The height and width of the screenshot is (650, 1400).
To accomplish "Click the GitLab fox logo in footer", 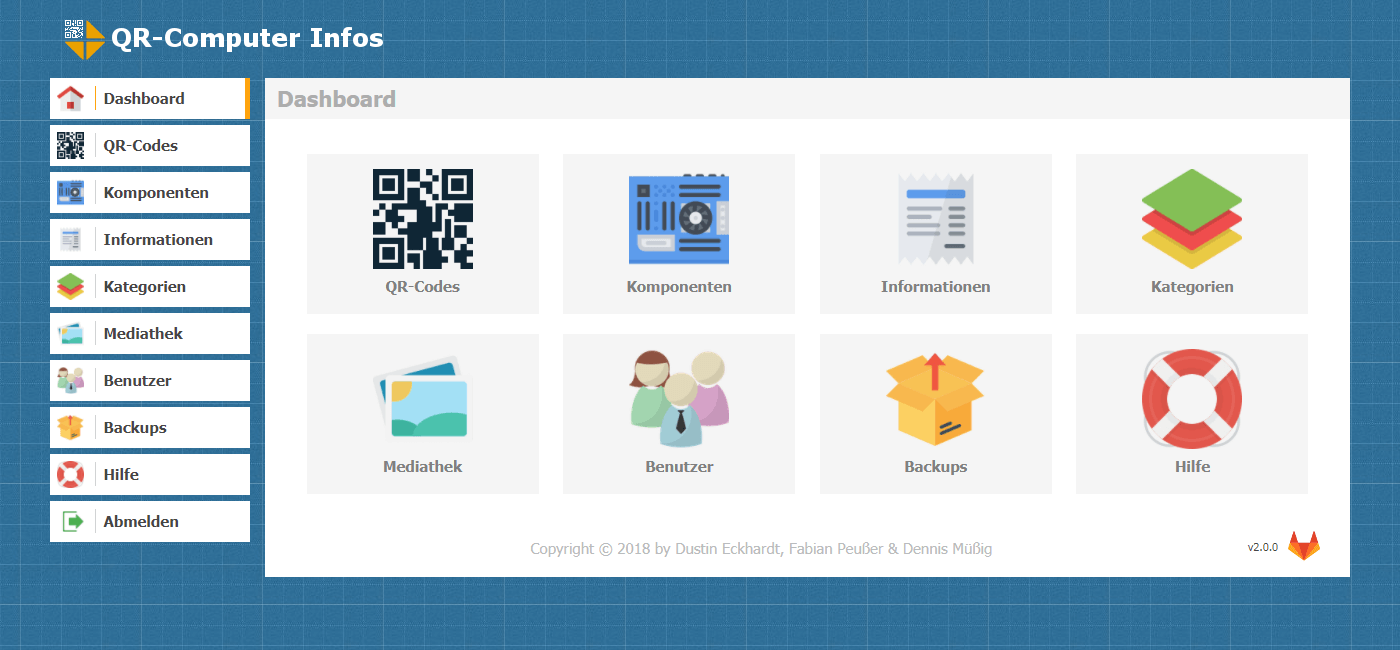I will 1303,546.
